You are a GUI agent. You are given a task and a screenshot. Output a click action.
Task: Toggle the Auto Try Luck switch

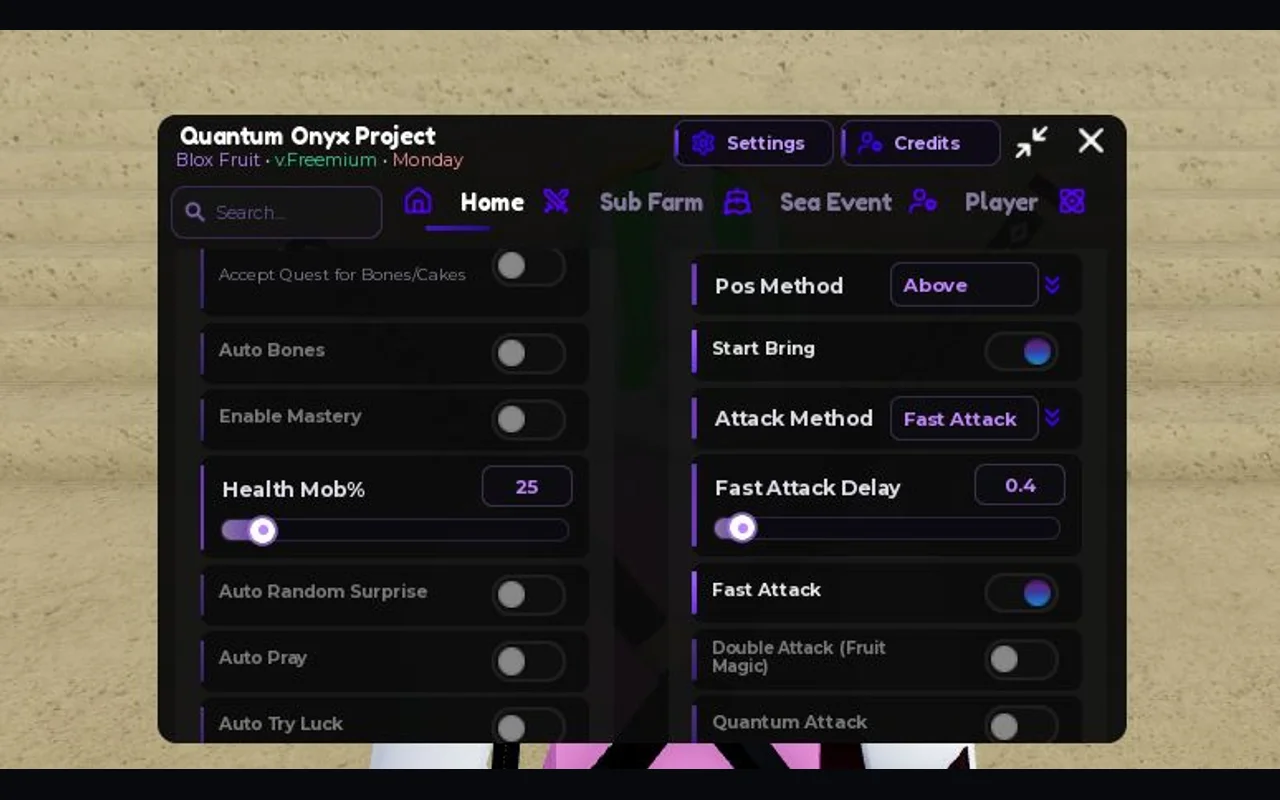point(528,727)
